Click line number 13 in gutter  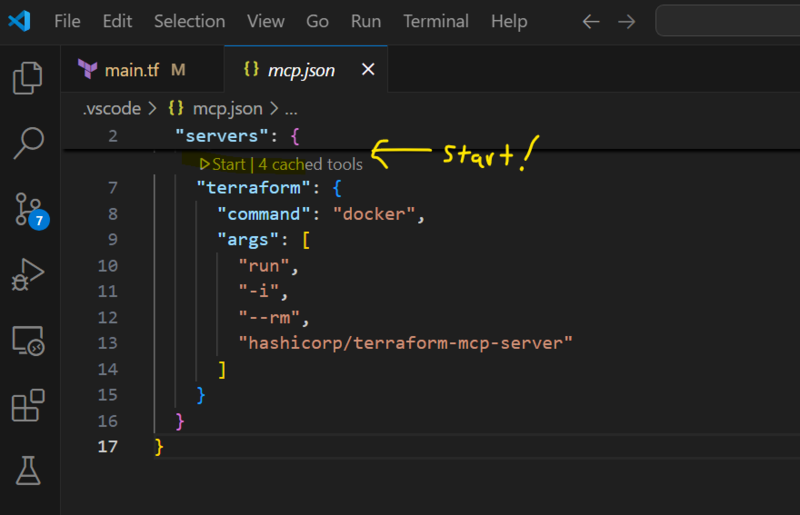108,343
